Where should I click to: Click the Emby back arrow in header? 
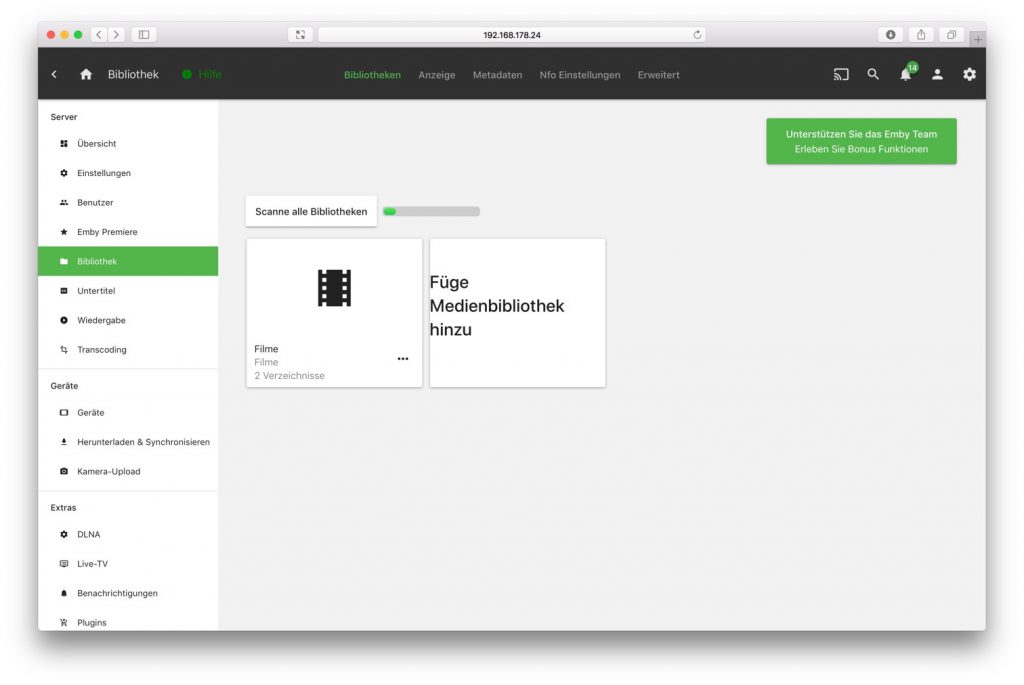(54, 74)
